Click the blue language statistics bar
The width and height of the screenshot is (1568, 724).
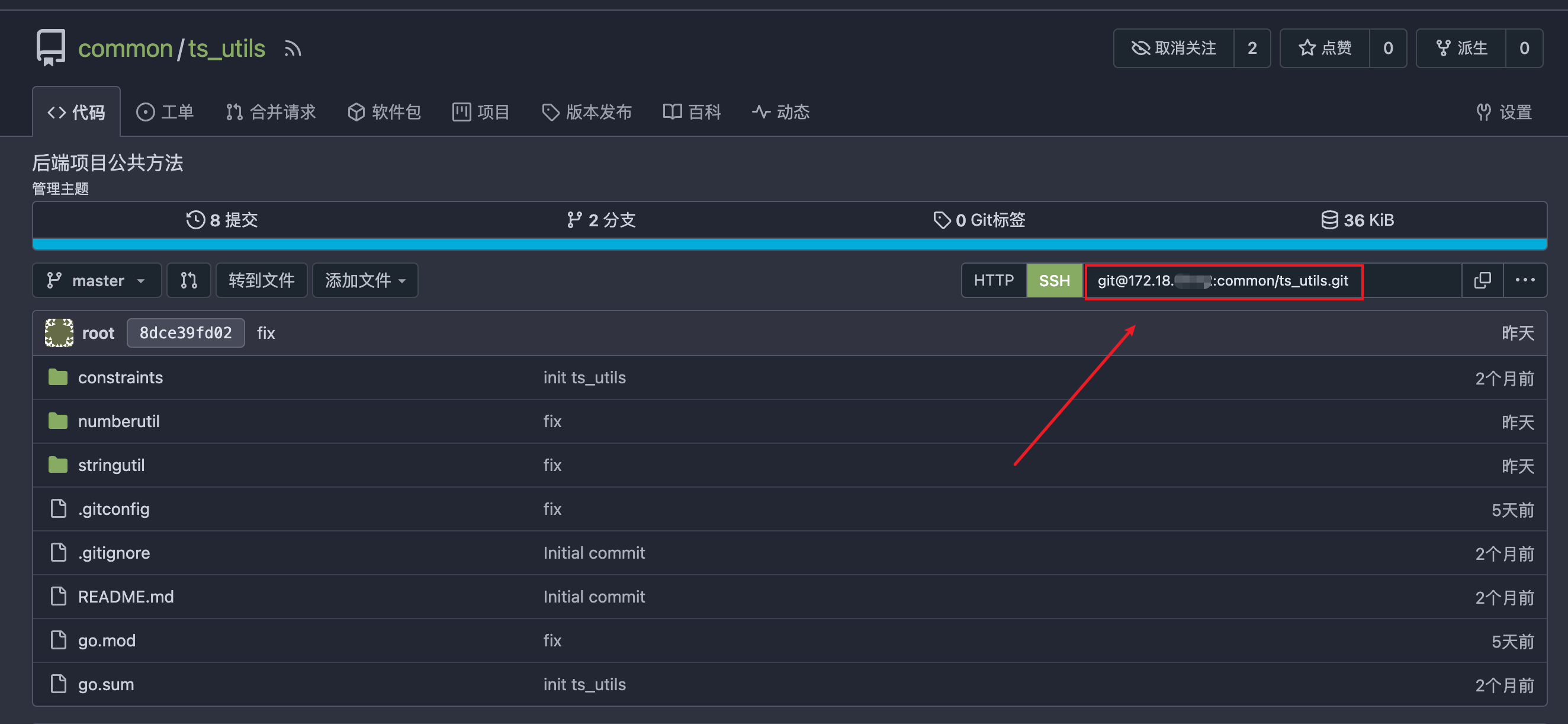coord(789,244)
